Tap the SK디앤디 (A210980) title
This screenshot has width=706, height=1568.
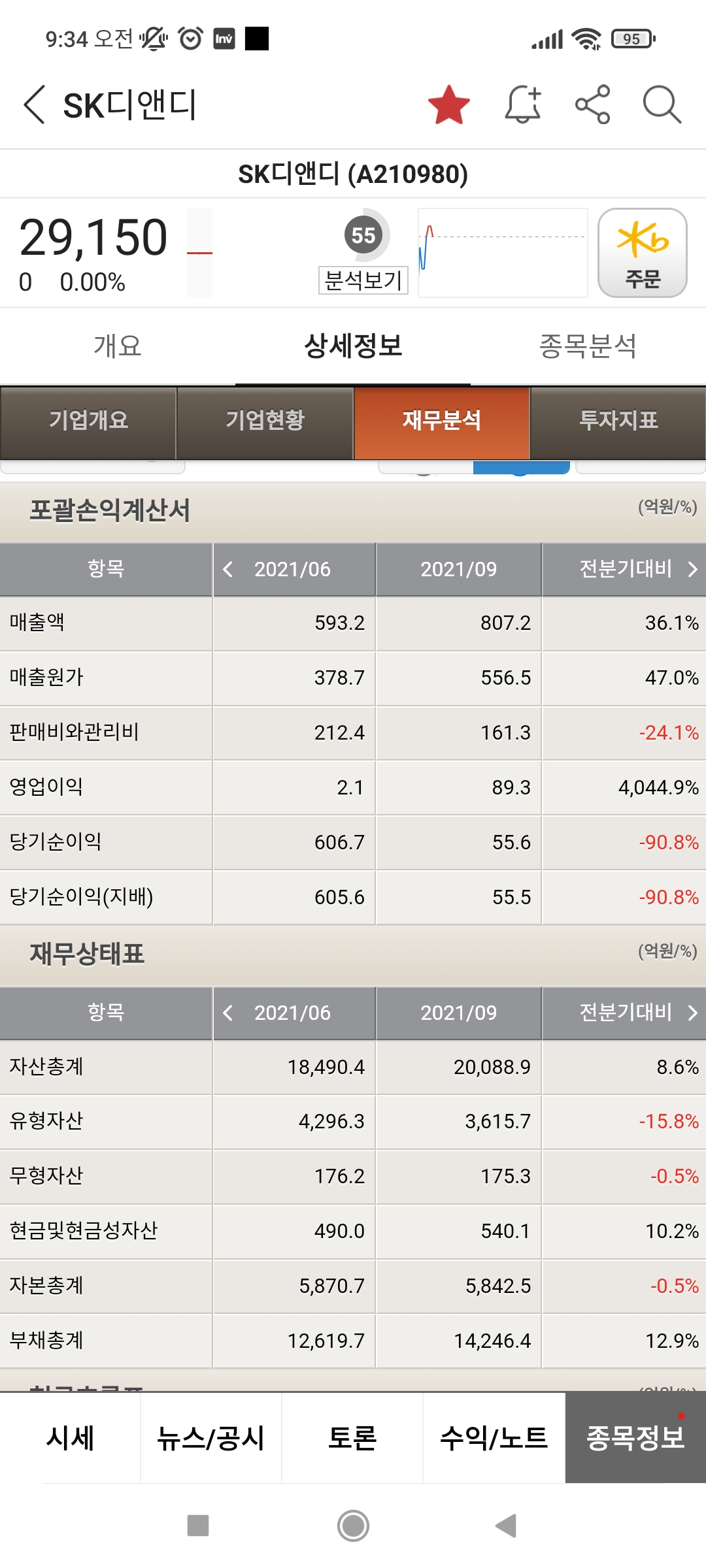point(353,174)
